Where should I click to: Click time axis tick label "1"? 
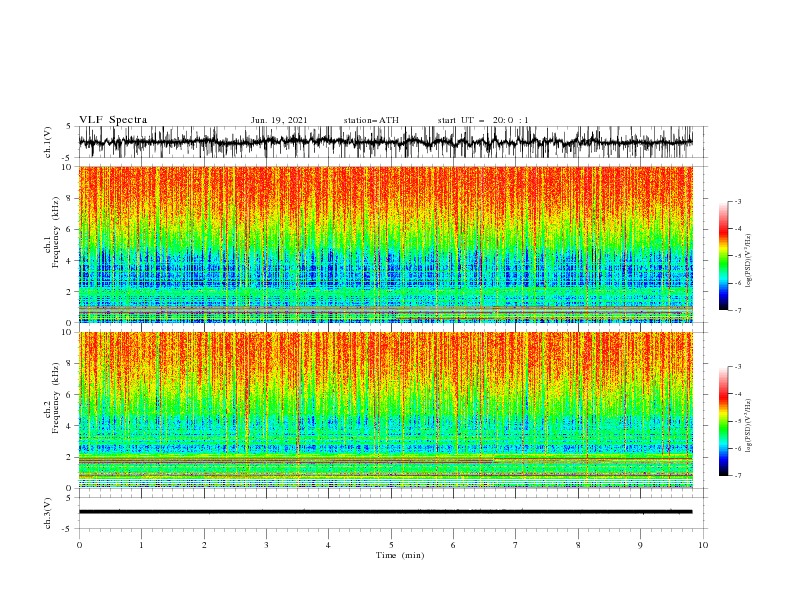(x=141, y=545)
